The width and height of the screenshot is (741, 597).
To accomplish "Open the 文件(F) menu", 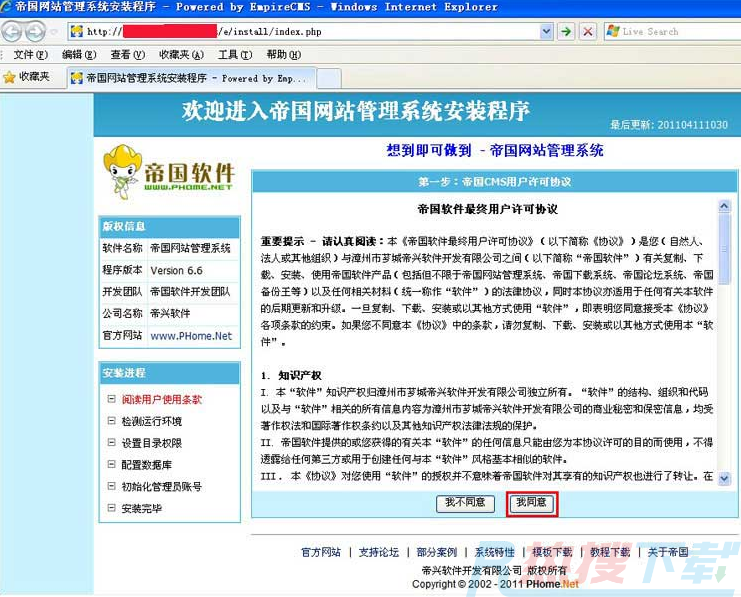I will (30, 55).
